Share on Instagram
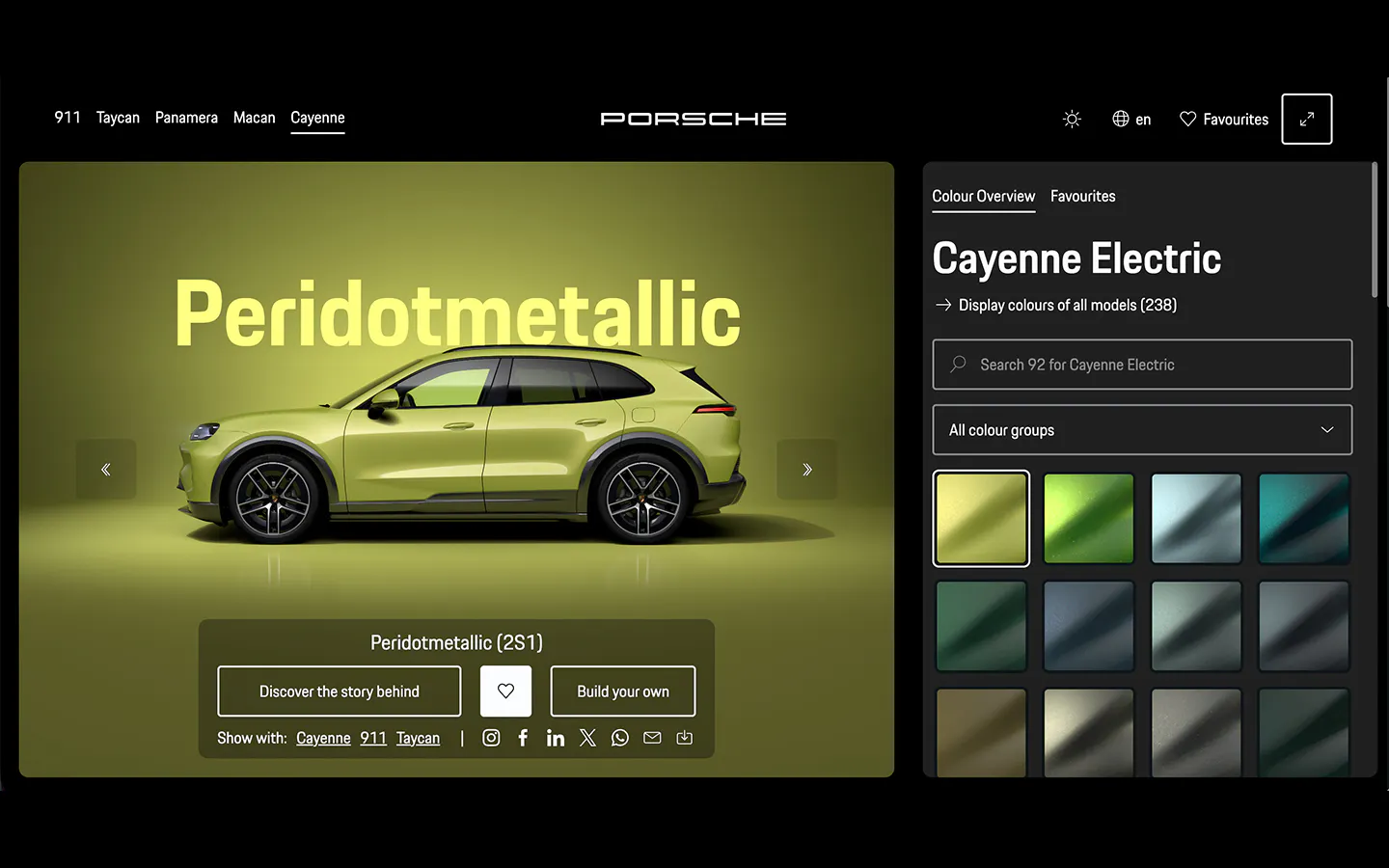Image resolution: width=1389 pixels, height=868 pixels. 491,738
